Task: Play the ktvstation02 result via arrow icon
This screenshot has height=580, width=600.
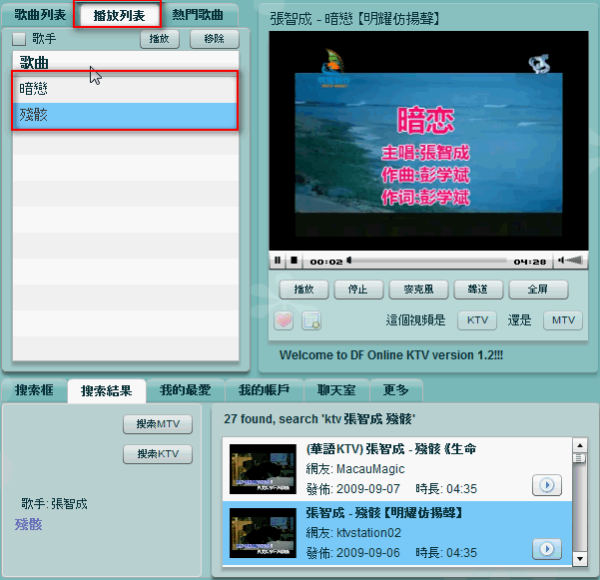Action: (547, 549)
